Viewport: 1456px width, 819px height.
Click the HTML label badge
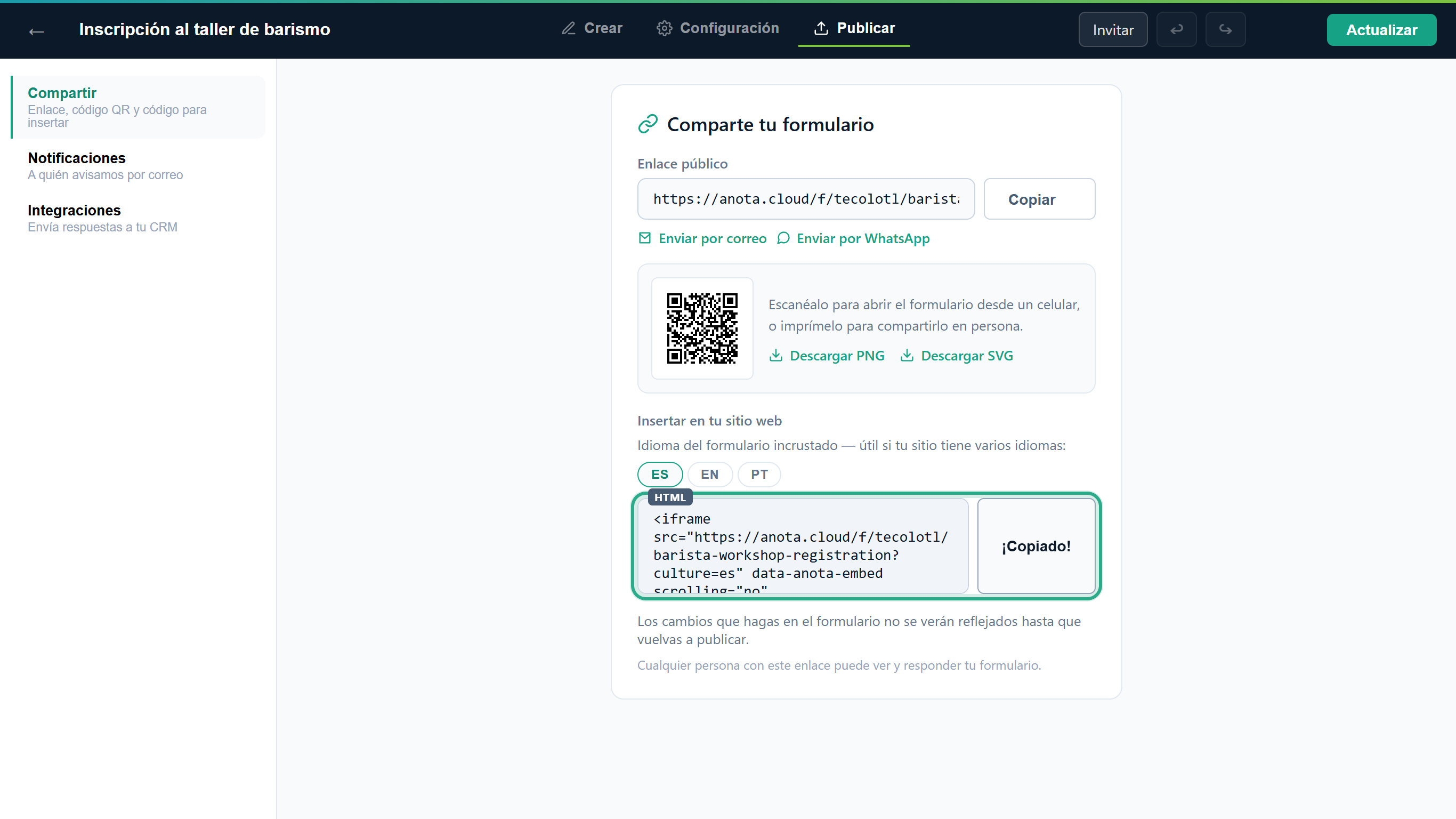coord(670,497)
